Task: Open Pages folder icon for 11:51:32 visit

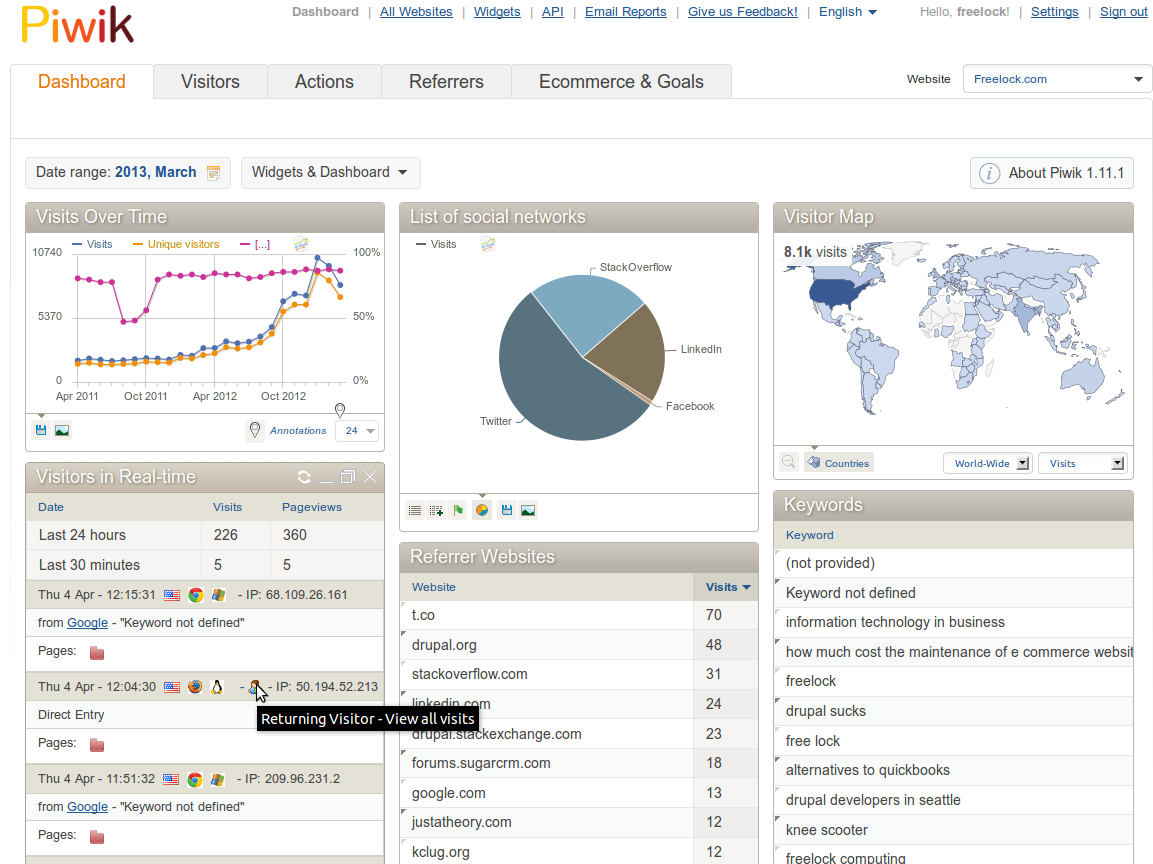Action: coord(97,837)
